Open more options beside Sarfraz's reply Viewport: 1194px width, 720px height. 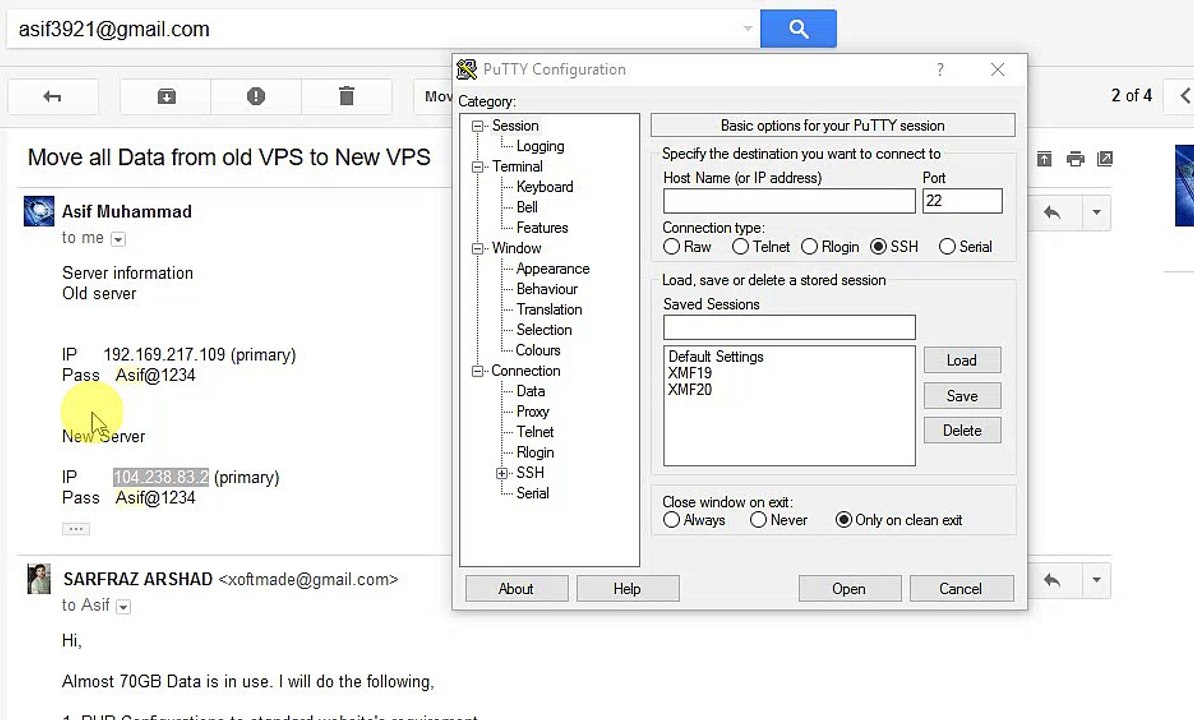[1097, 580]
